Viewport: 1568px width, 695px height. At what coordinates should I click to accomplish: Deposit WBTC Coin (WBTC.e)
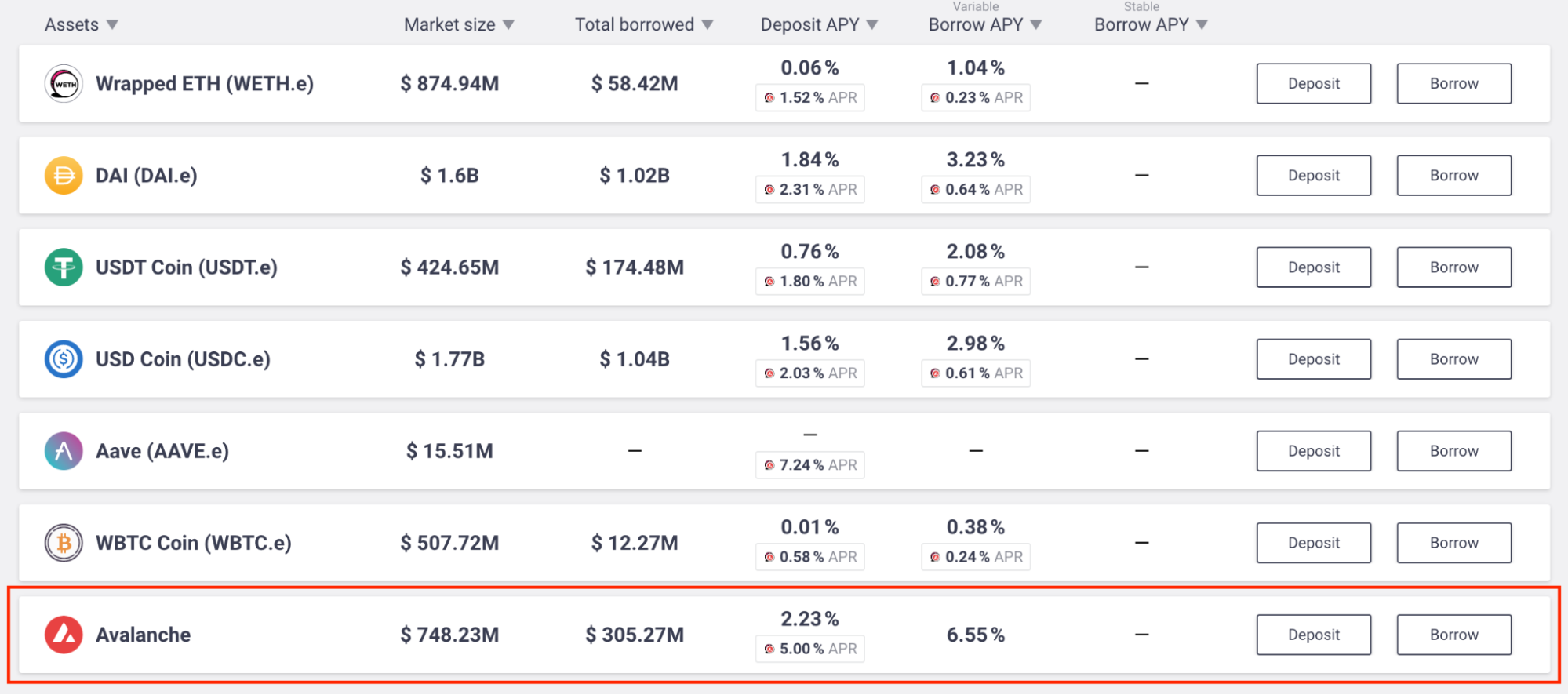[x=1314, y=542]
